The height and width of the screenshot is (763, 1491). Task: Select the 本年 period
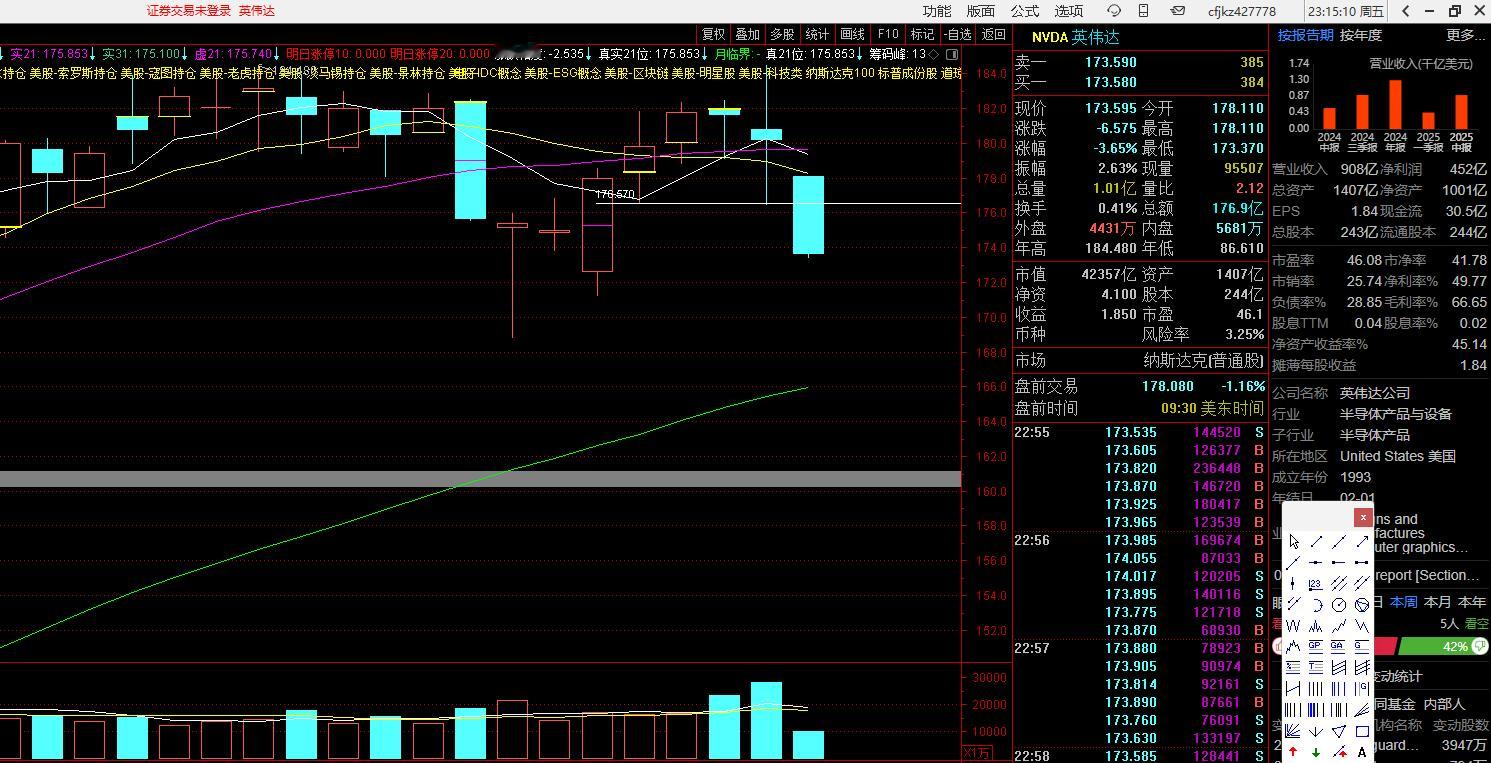point(1472,602)
